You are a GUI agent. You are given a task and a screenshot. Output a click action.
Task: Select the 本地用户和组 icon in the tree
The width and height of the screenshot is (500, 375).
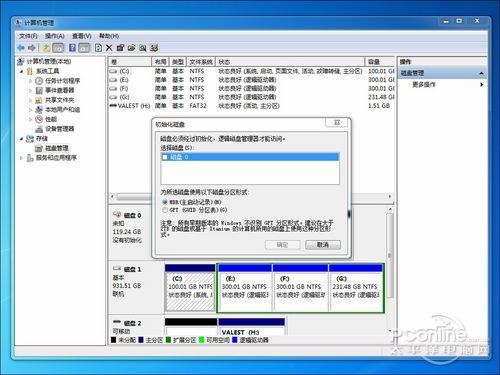pos(39,110)
